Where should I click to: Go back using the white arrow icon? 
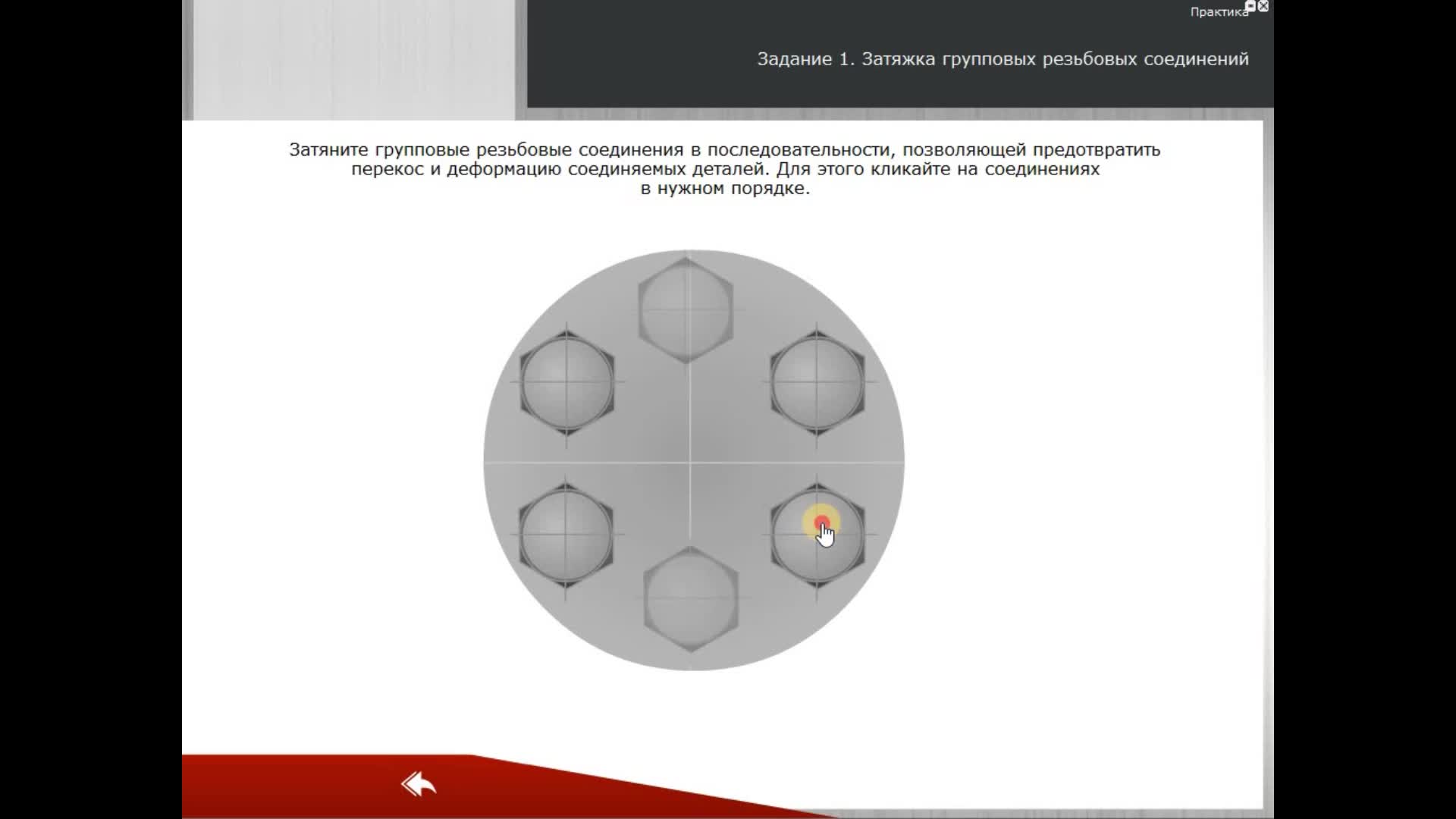click(419, 784)
